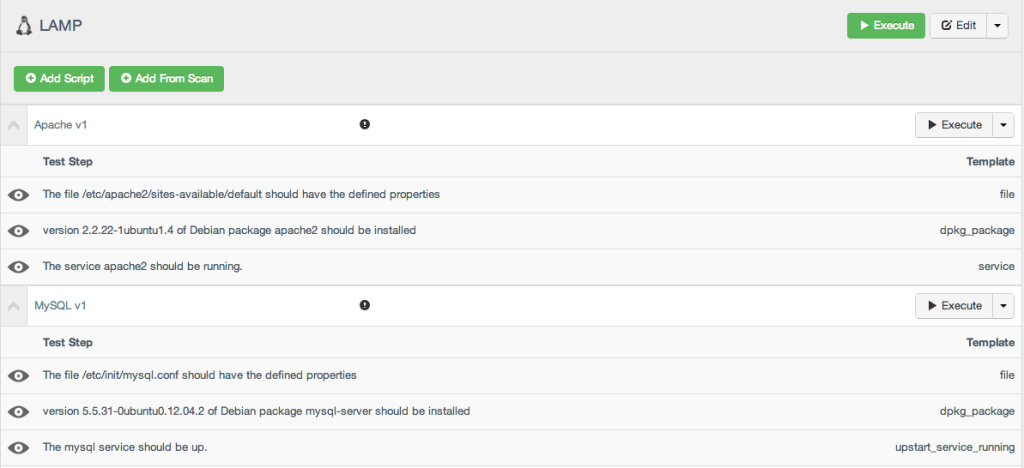Click the warning icon in Apache v1 row
Viewport: 1024px width, 468px height.
pos(364,124)
